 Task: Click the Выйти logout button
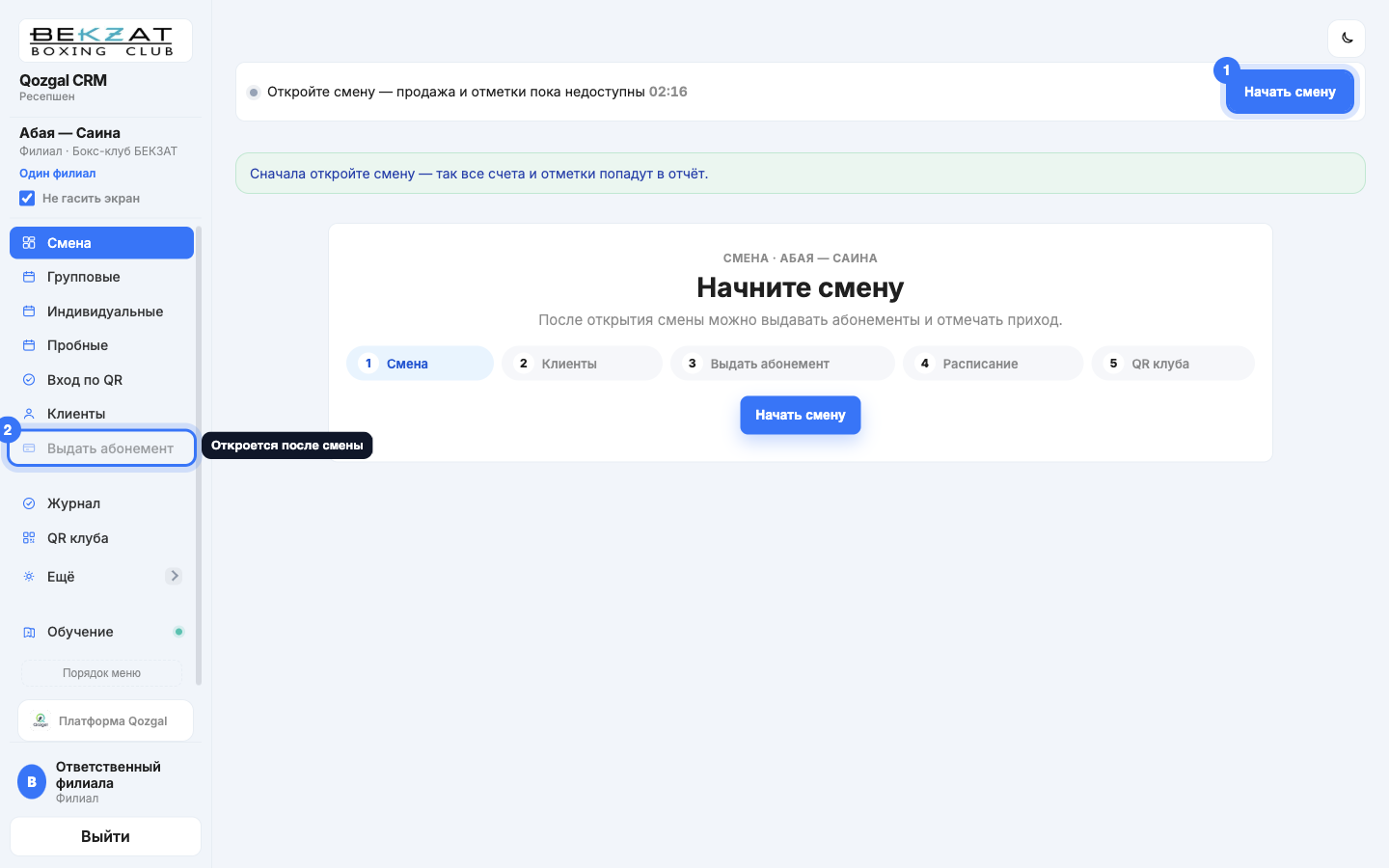coord(105,836)
